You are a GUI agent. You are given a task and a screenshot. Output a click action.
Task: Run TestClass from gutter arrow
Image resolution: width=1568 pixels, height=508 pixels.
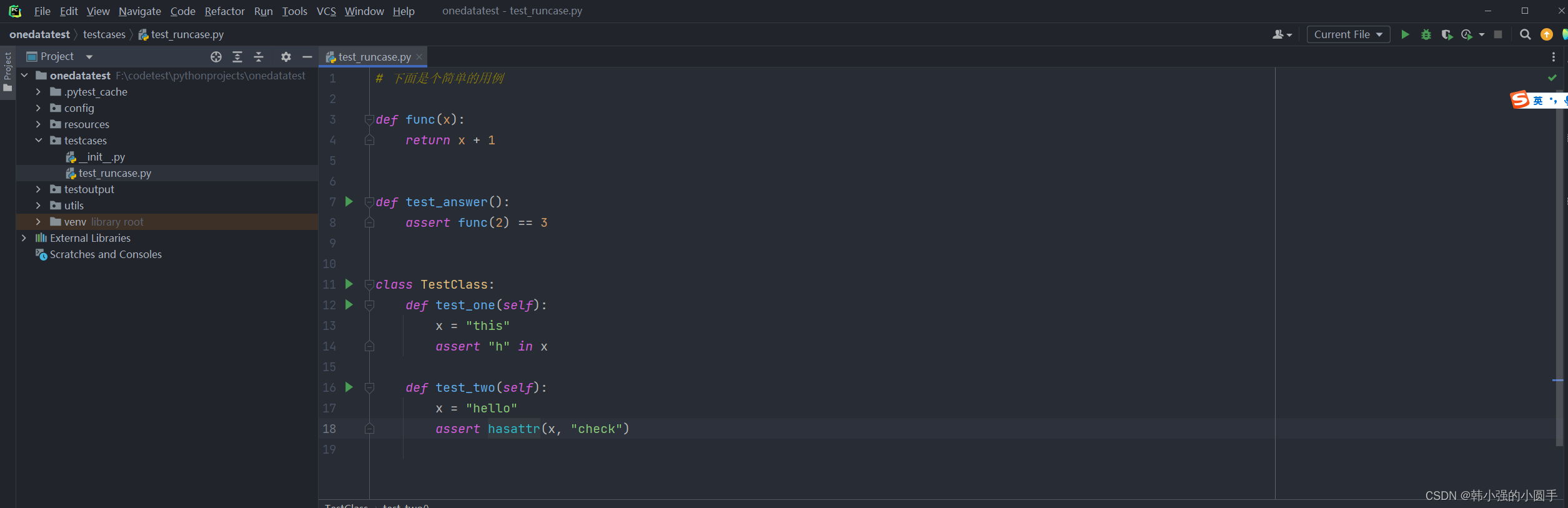point(349,284)
